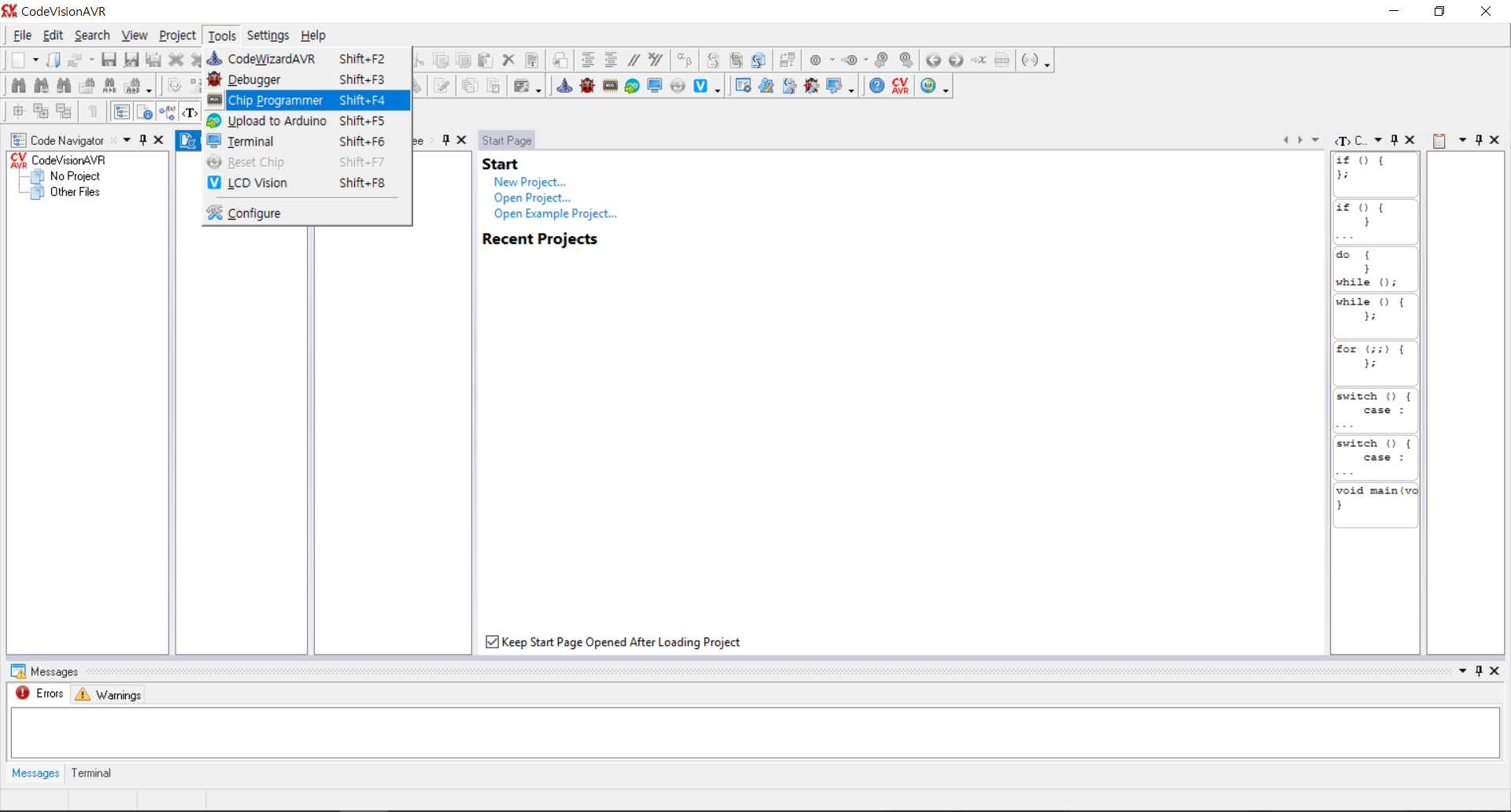The width and height of the screenshot is (1511, 812).
Task: Click the Function Call Tree toolbar icon
Action: tap(167, 112)
